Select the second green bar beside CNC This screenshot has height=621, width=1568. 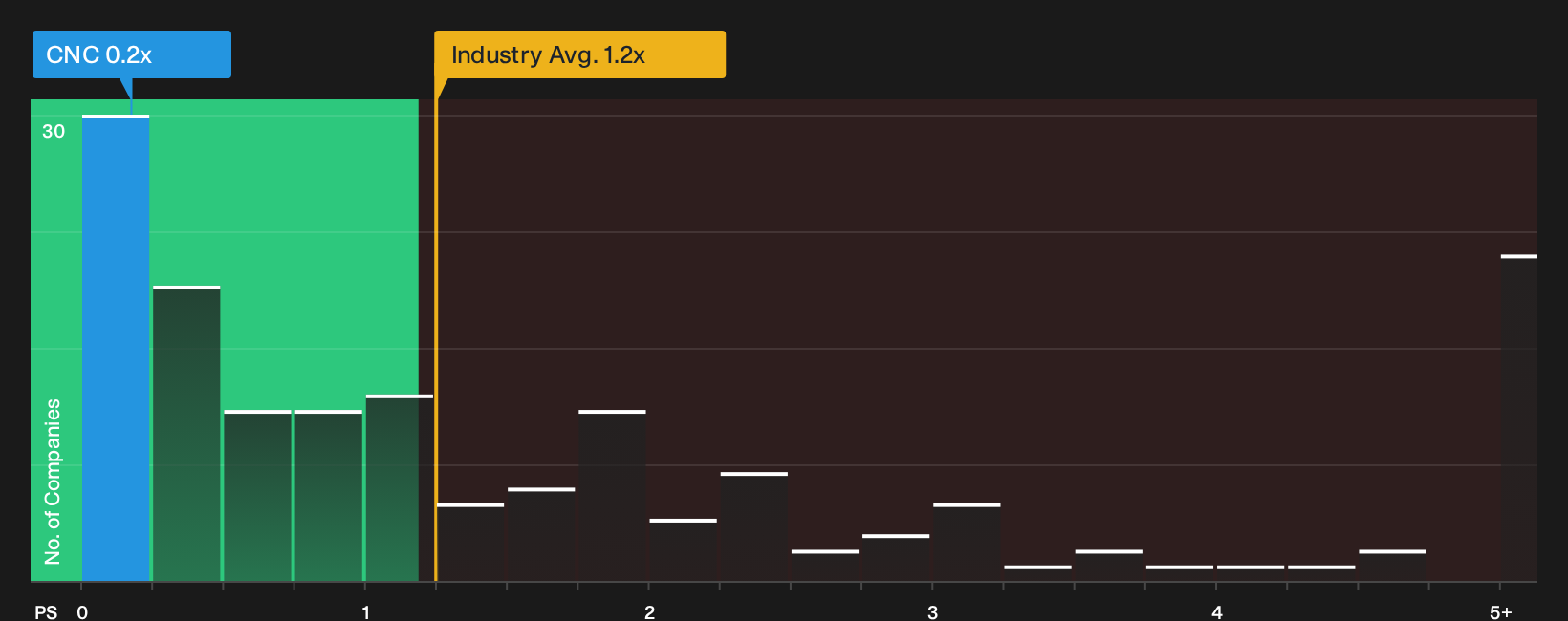186,434
